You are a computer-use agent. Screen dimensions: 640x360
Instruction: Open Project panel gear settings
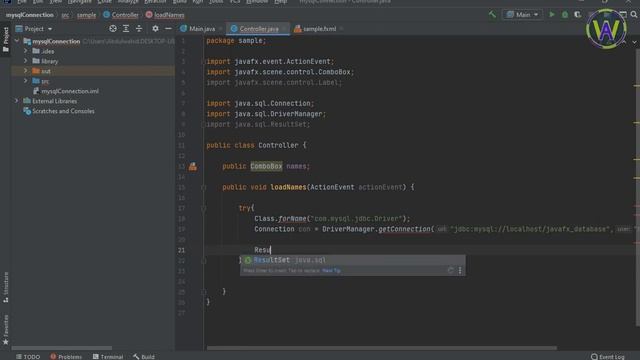(x=155, y=29)
